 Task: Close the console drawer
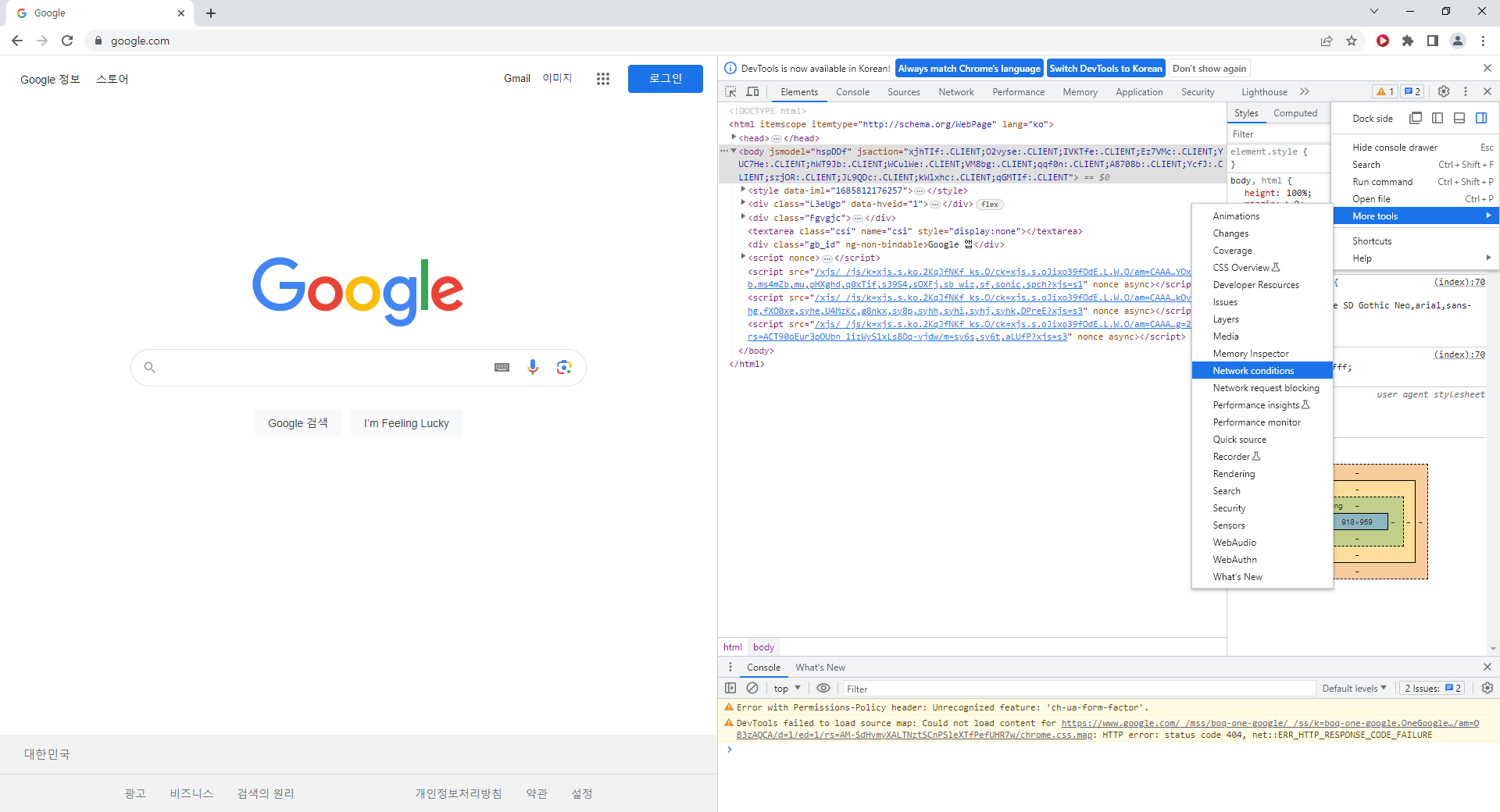[1487, 667]
